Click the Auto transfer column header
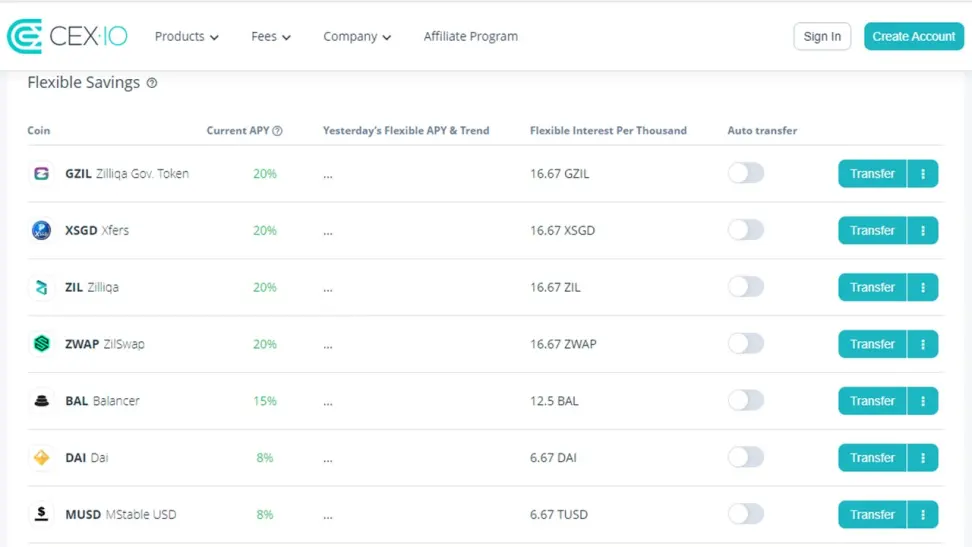 coord(762,130)
